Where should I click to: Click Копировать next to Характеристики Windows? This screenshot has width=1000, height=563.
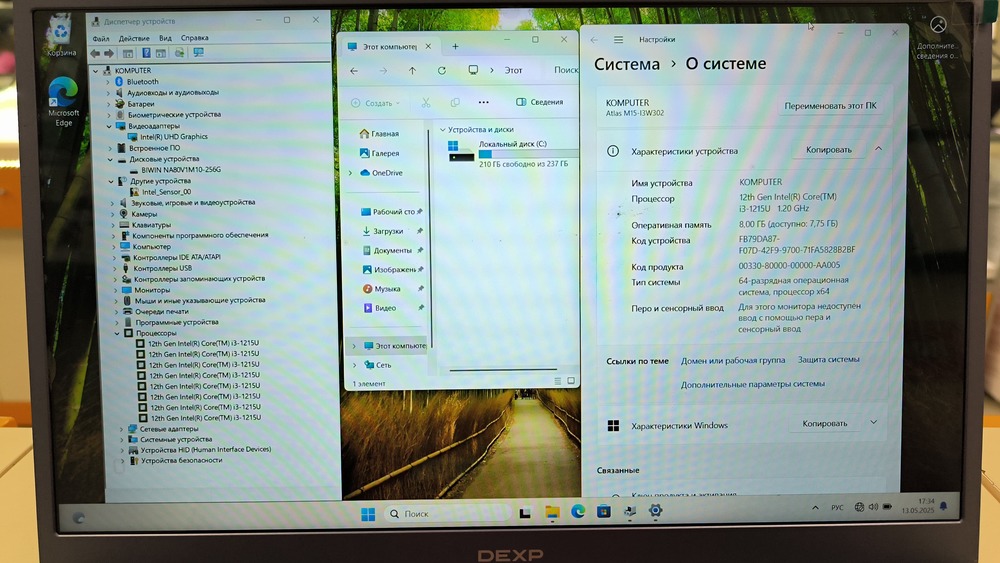[825, 423]
